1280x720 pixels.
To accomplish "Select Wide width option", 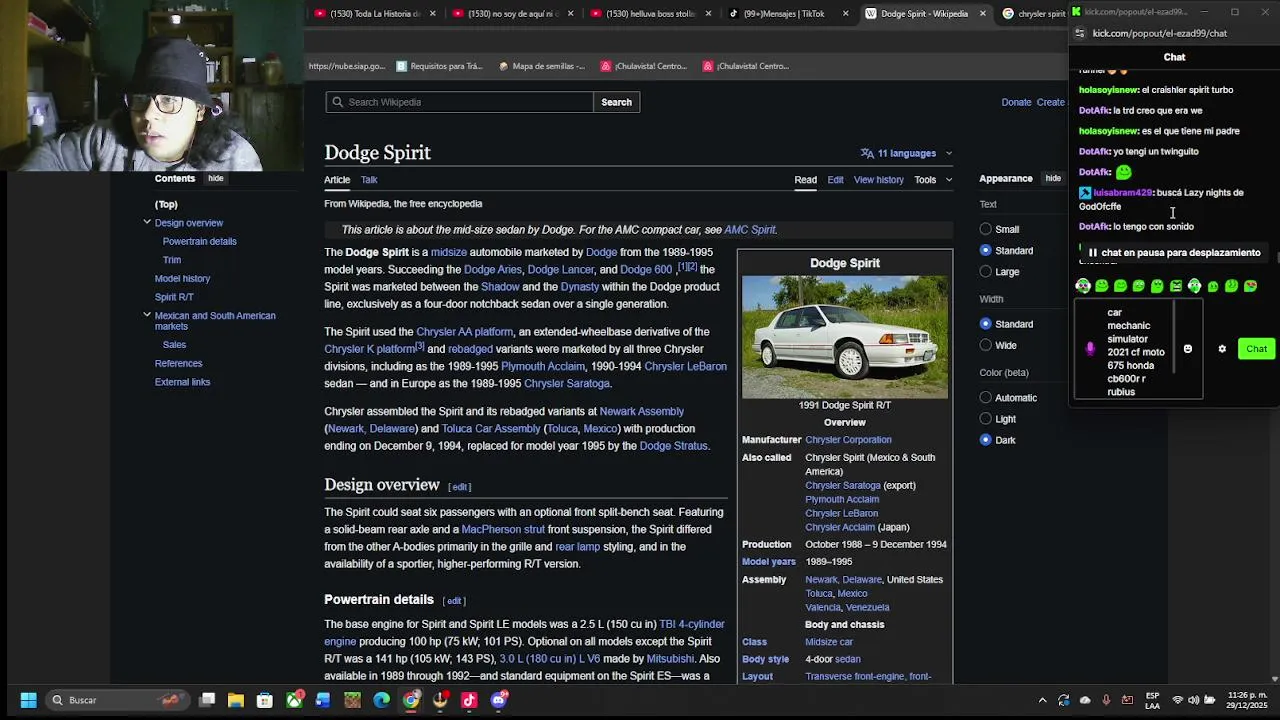I will pos(986,345).
